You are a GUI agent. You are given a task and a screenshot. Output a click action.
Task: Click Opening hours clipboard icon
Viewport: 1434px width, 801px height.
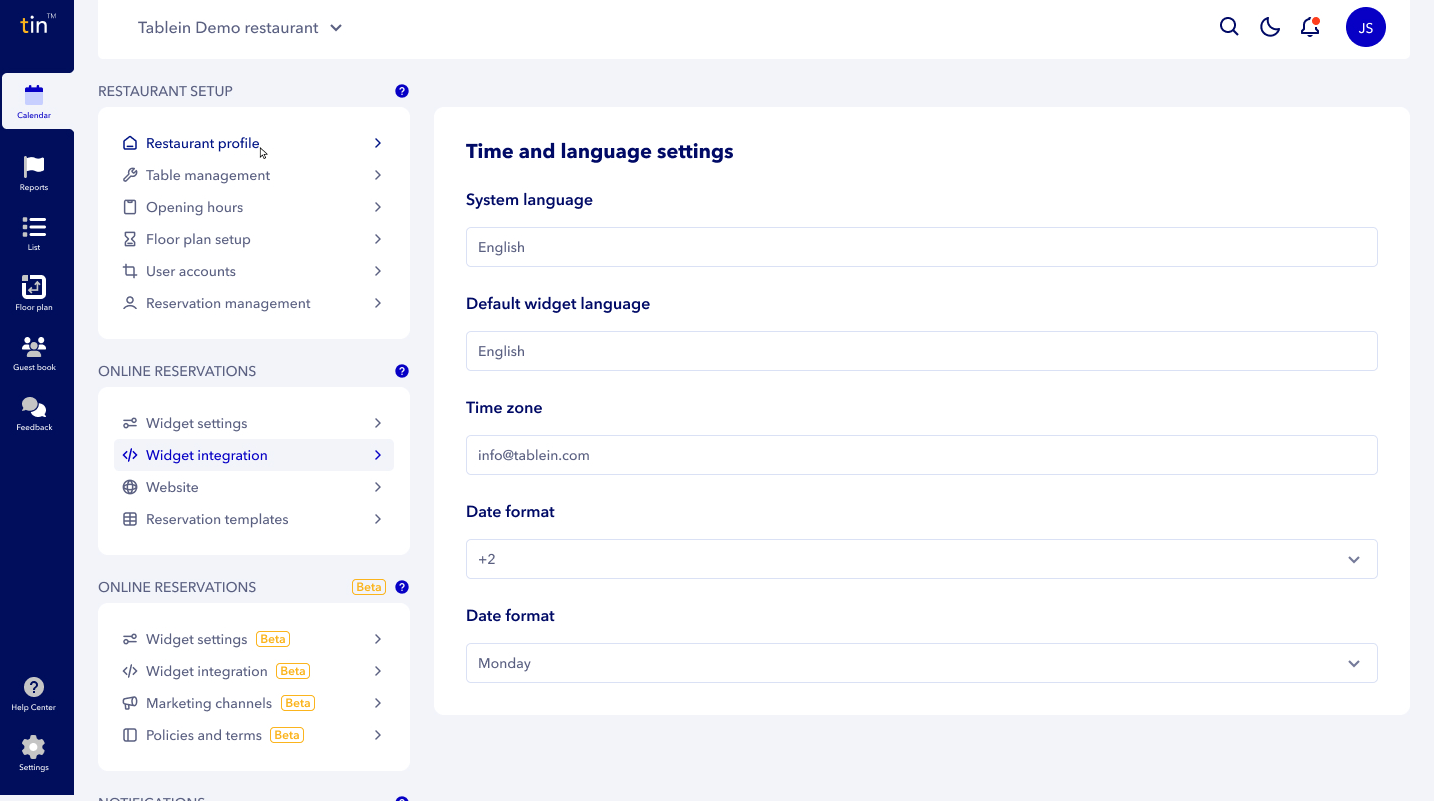[x=130, y=207]
